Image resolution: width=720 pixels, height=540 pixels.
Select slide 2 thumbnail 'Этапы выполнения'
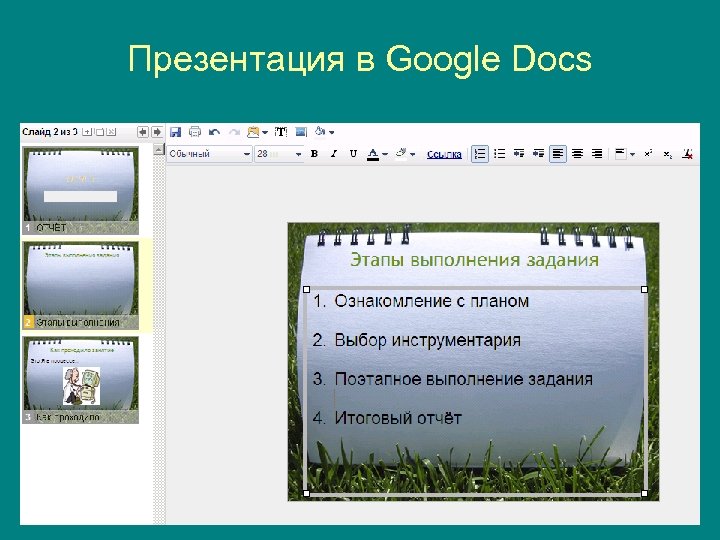pyautogui.click(x=80, y=285)
